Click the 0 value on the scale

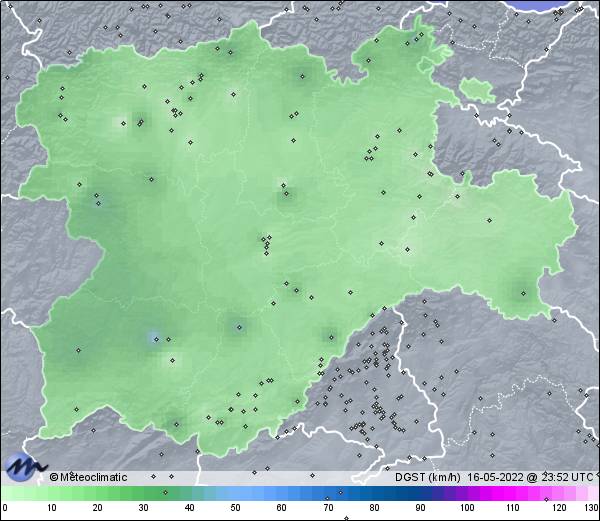click(x=5, y=508)
